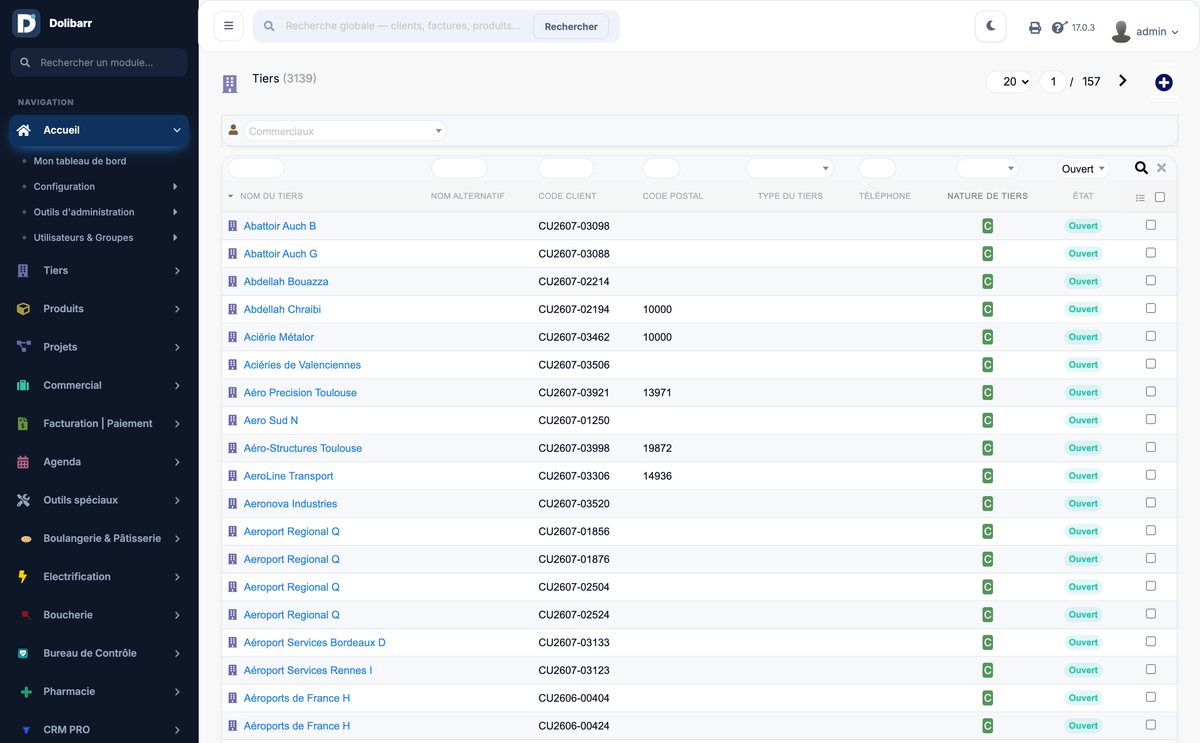Open the Facturation | Paiement menu
The height and width of the screenshot is (743, 1200).
point(99,424)
